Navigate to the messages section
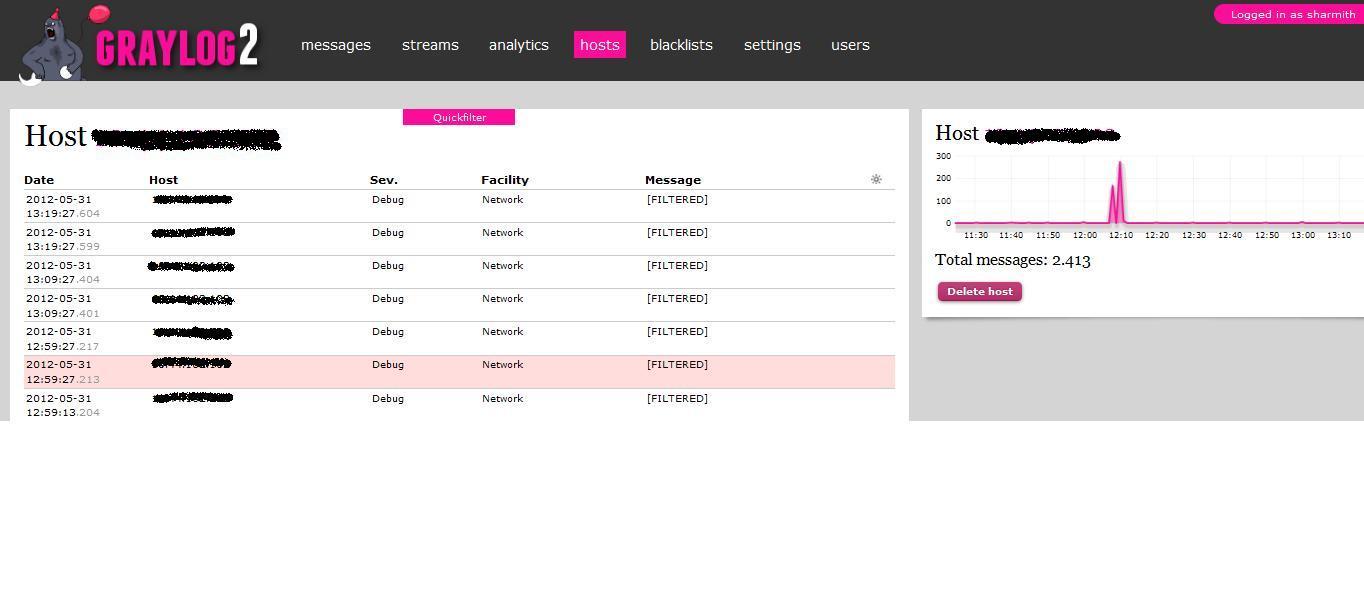This screenshot has height=594, width=1364. coord(335,45)
